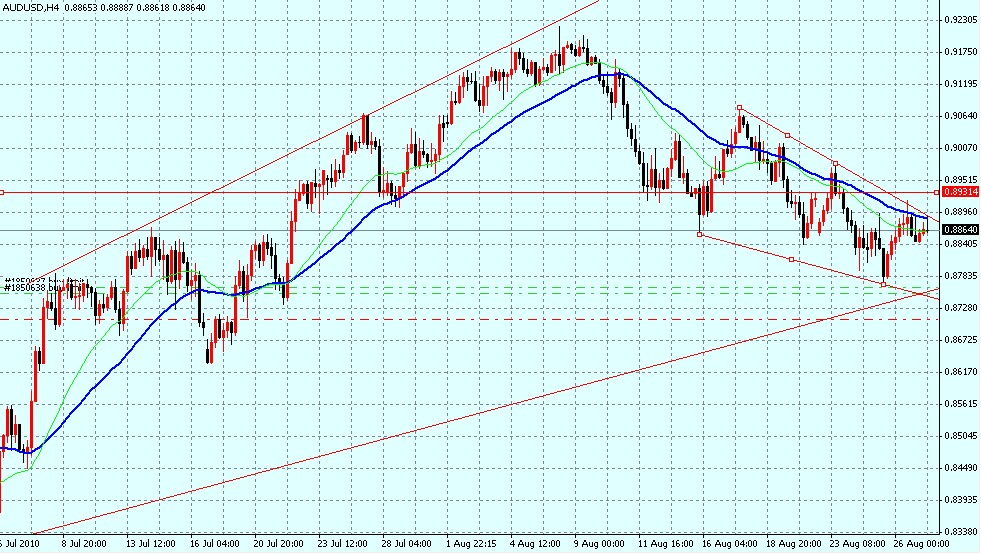This screenshot has width=981, height=554.
Task: Click the 16 Aug 04:00 time axis label
Action: coord(729,544)
